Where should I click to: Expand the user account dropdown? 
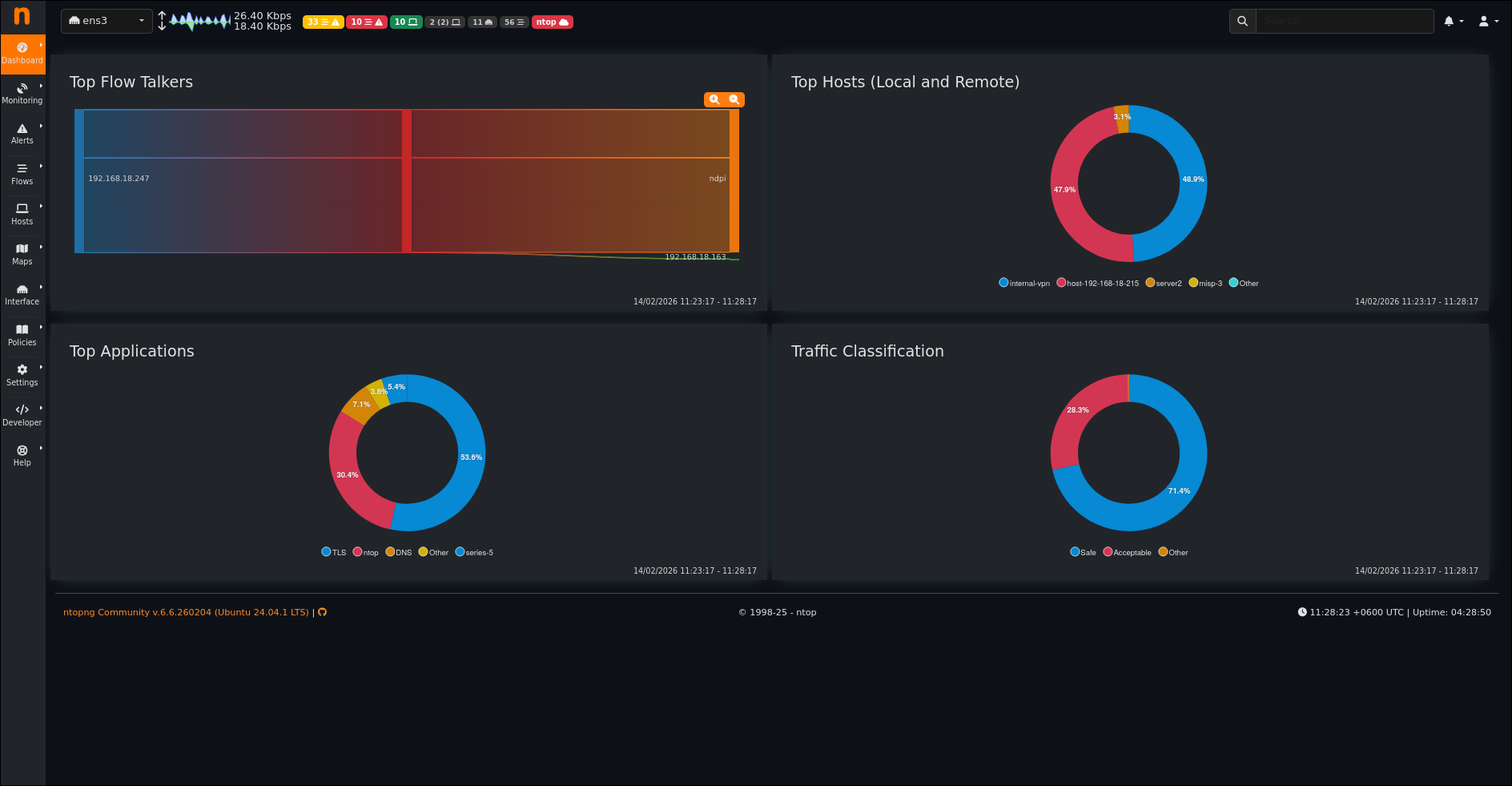pyautogui.click(x=1488, y=22)
